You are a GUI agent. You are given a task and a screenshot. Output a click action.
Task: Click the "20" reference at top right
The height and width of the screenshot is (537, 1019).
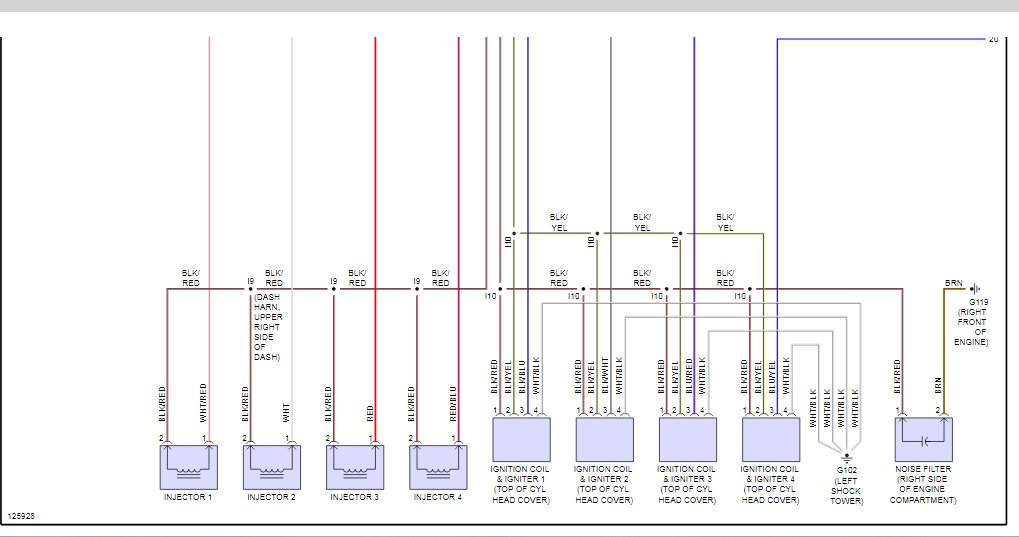point(993,40)
